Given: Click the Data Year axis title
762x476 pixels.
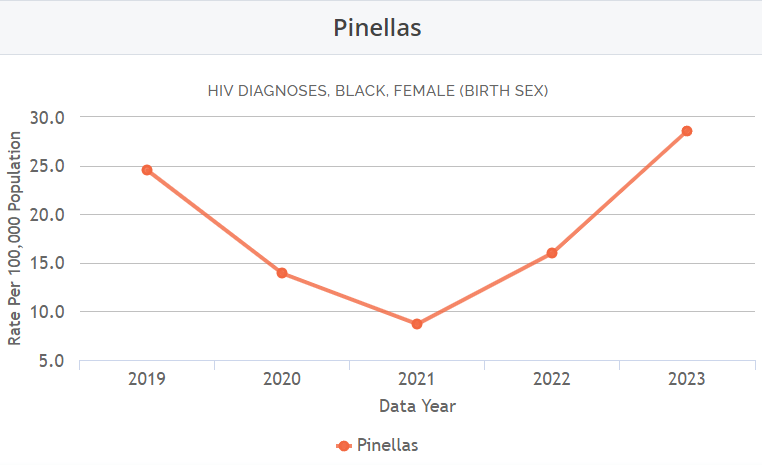Looking at the screenshot, I should tap(418, 406).
